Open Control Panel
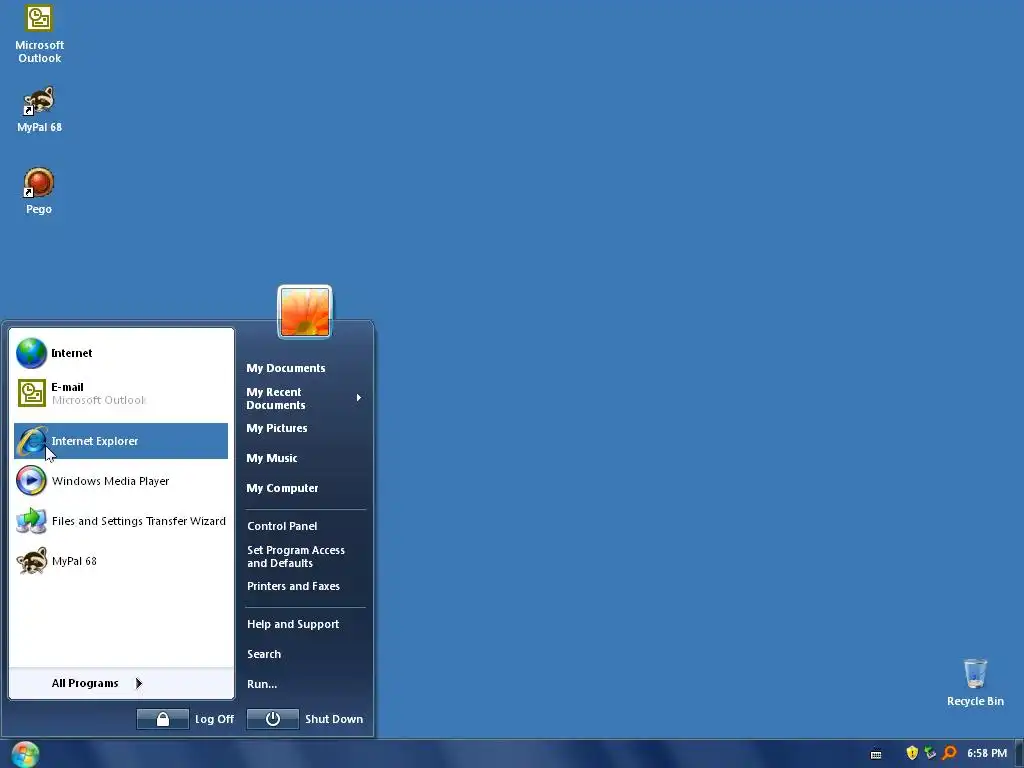Image resolution: width=1024 pixels, height=768 pixels. [x=282, y=526]
